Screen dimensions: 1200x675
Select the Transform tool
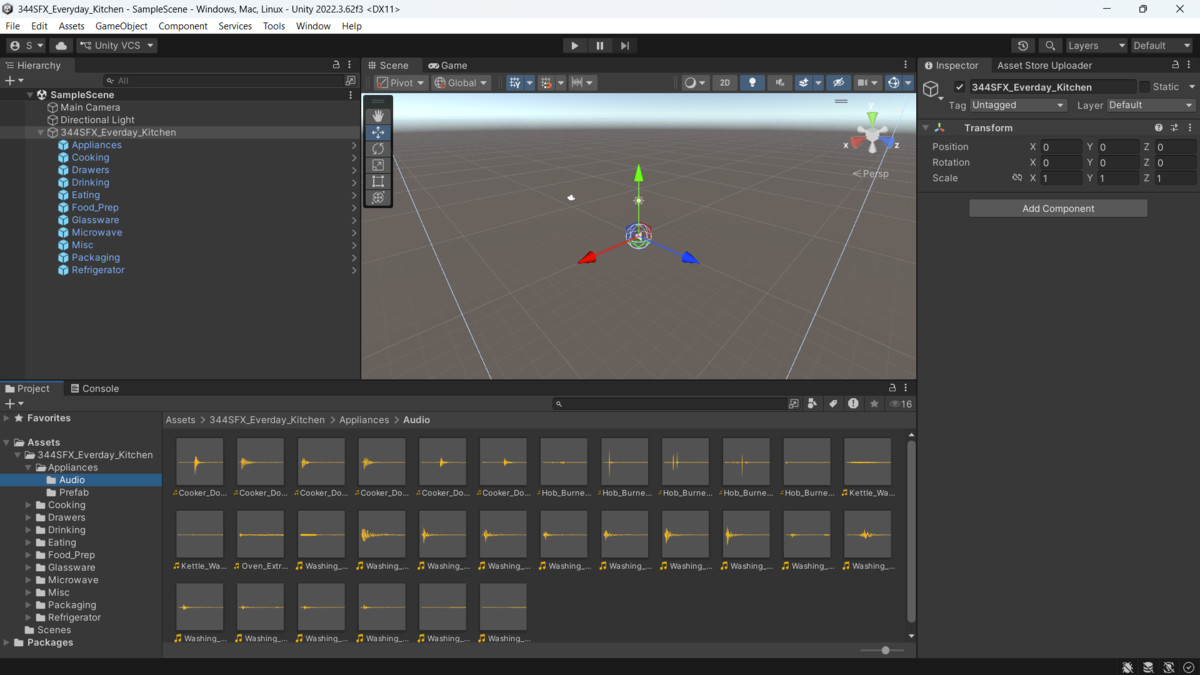[x=378, y=198]
